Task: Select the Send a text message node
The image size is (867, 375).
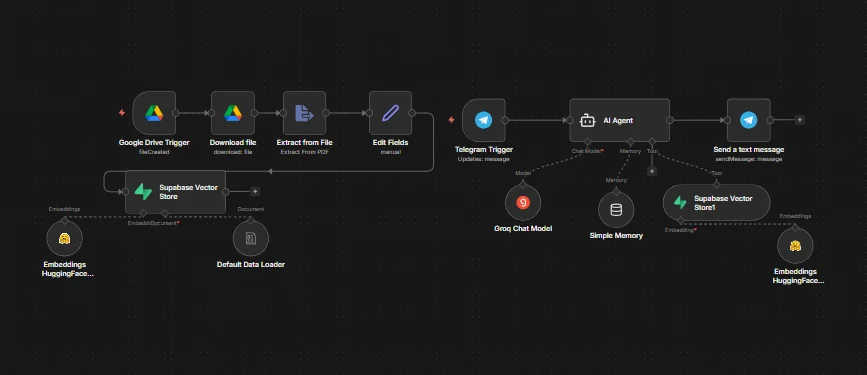Action: [x=749, y=120]
